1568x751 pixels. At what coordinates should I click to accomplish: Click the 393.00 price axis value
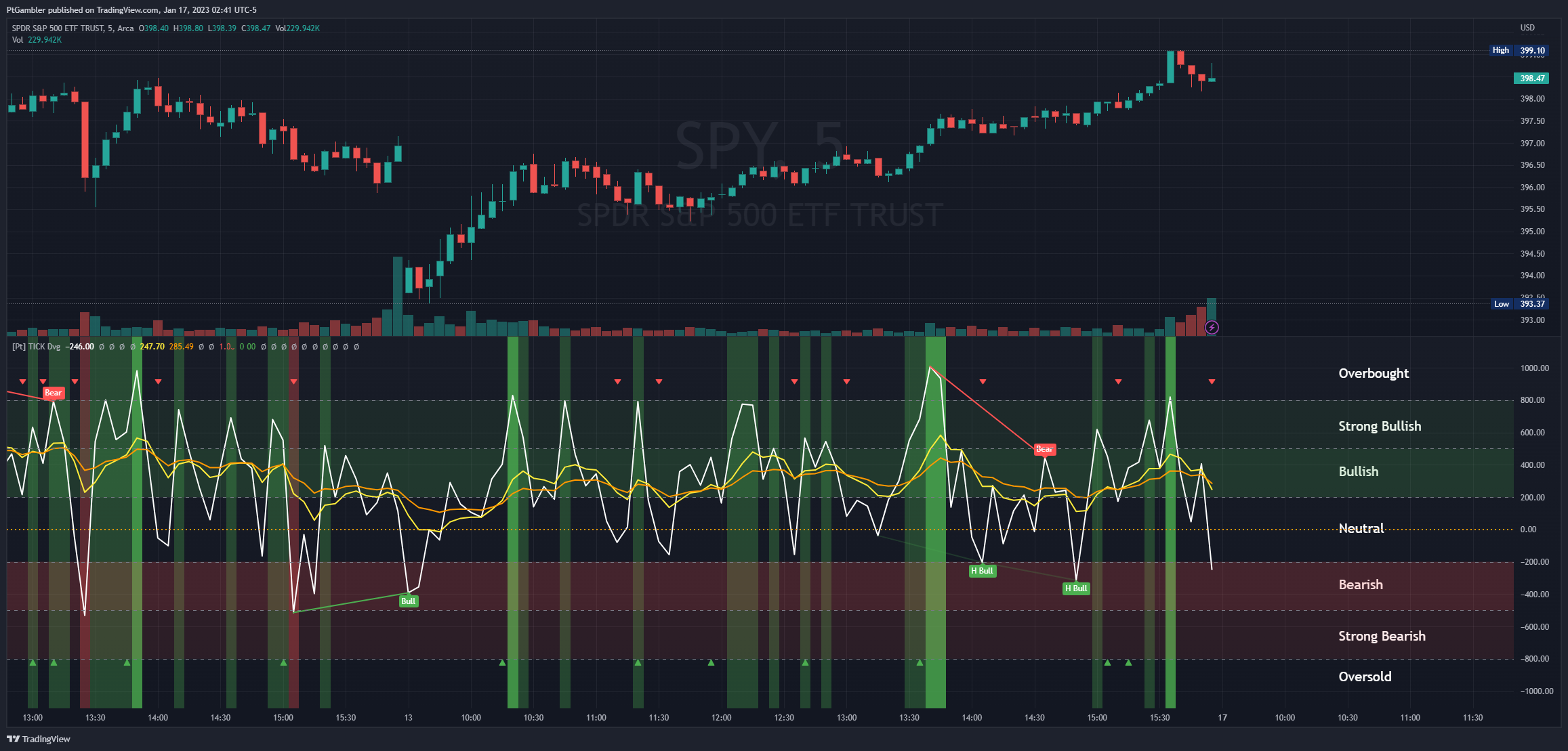click(1532, 320)
